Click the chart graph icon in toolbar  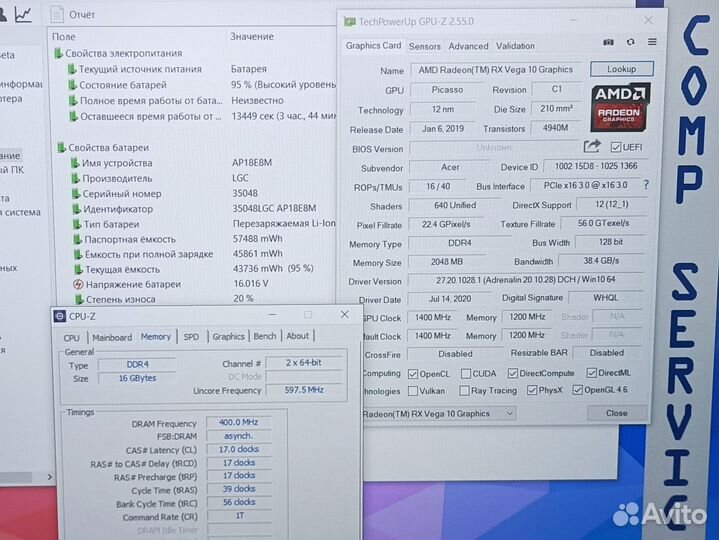(23, 14)
